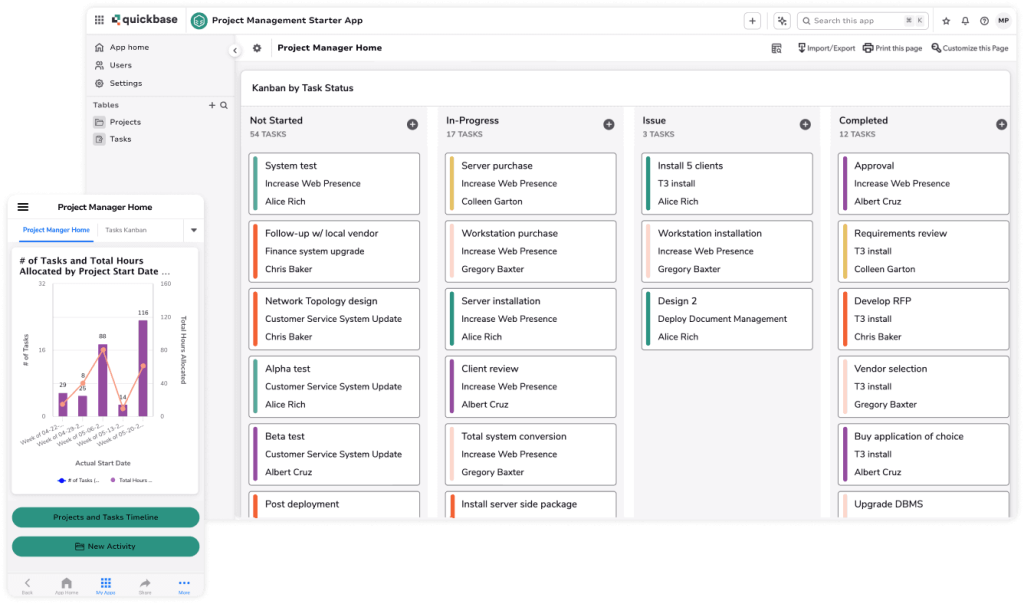Open table search magnifier beside Tables
1024x604 pixels.
pyautogui.click(x=224, y=105)
